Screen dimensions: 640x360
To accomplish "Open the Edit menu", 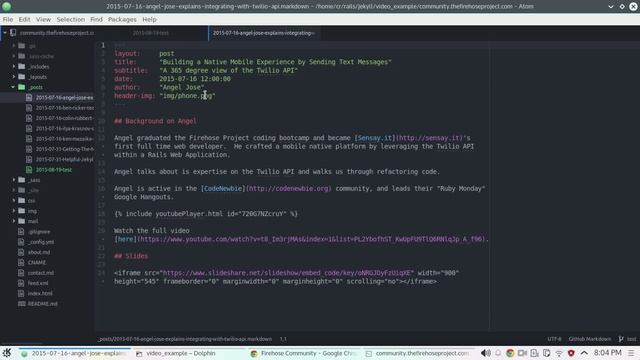I will [x=24, y=19].
